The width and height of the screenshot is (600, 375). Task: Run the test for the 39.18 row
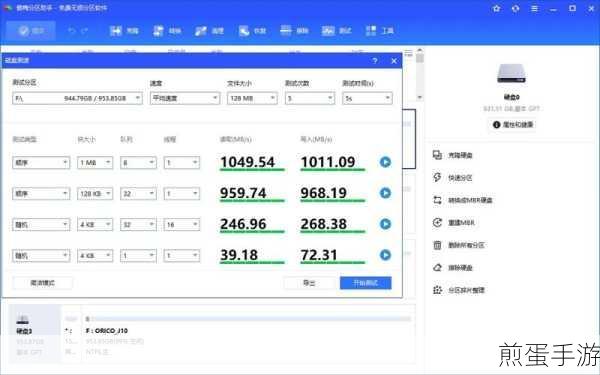[385, 255]
